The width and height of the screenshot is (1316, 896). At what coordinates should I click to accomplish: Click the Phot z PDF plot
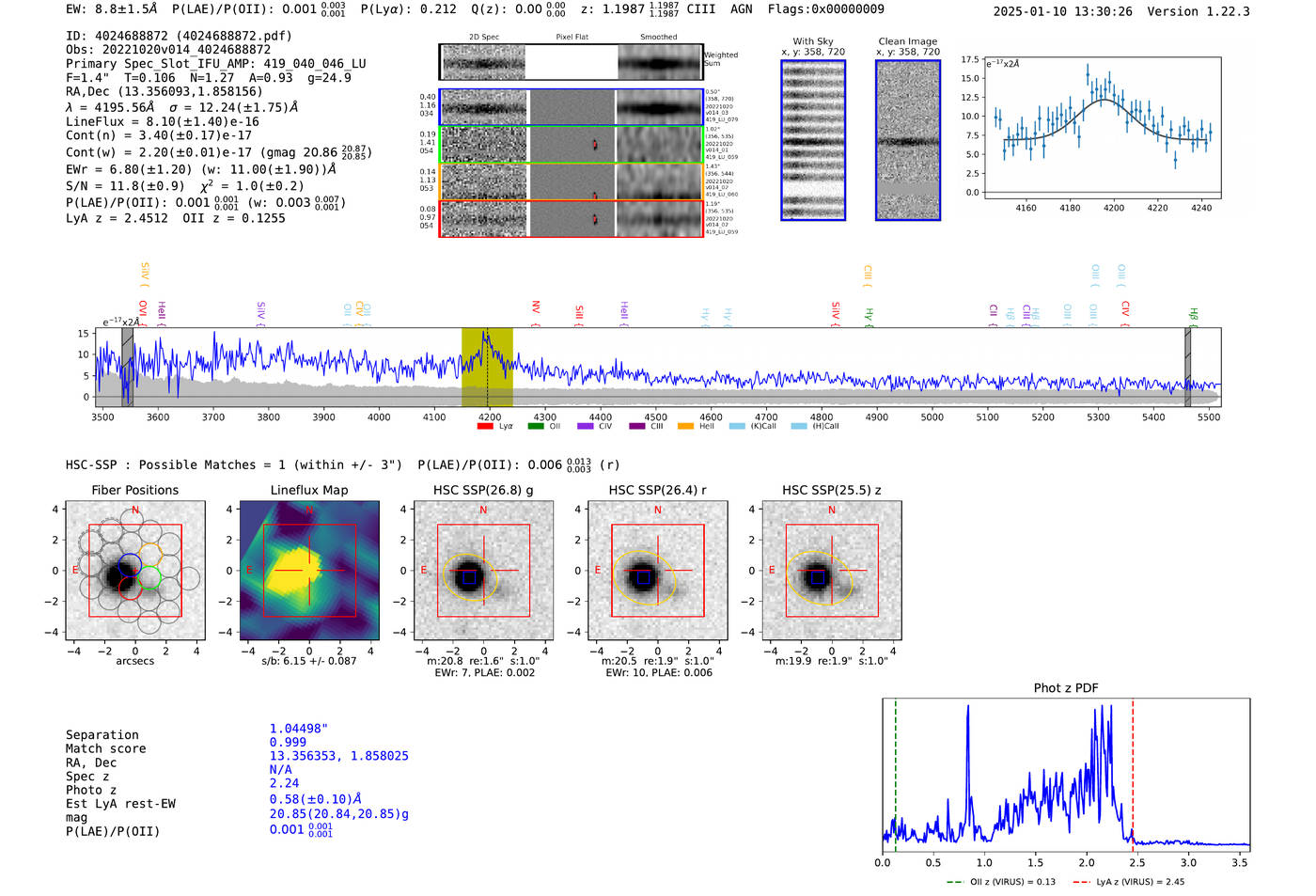[x=1066, y=774]
